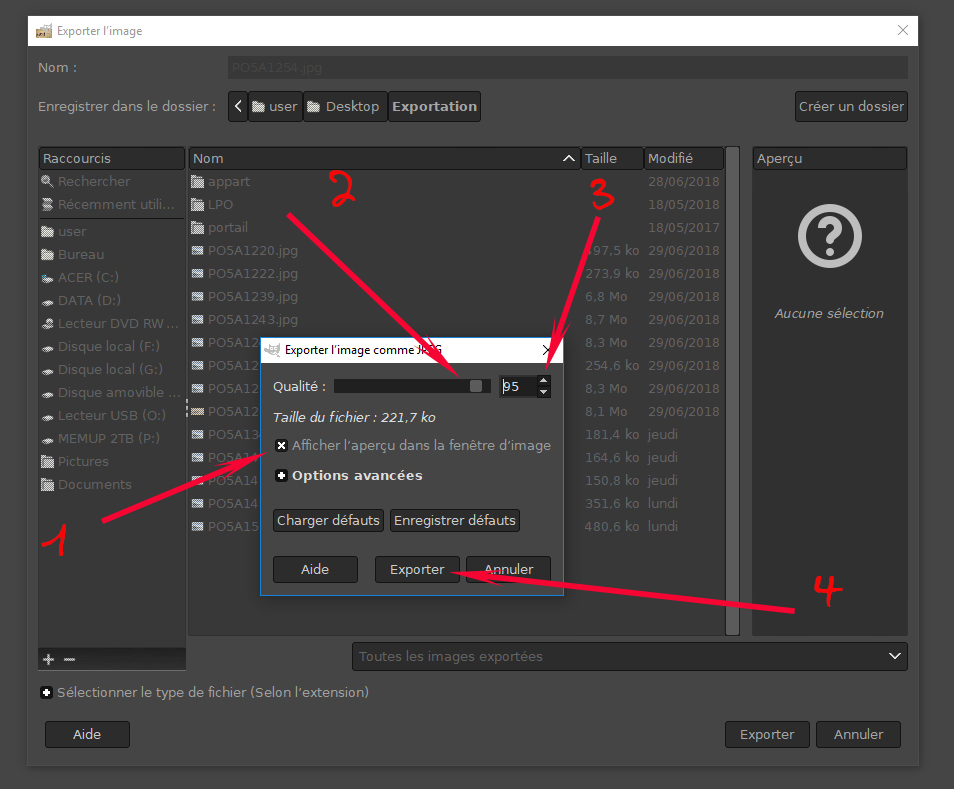Click Créer un dossier button
The height and width of the screenshot is (789, 954).
coord(851,107)
